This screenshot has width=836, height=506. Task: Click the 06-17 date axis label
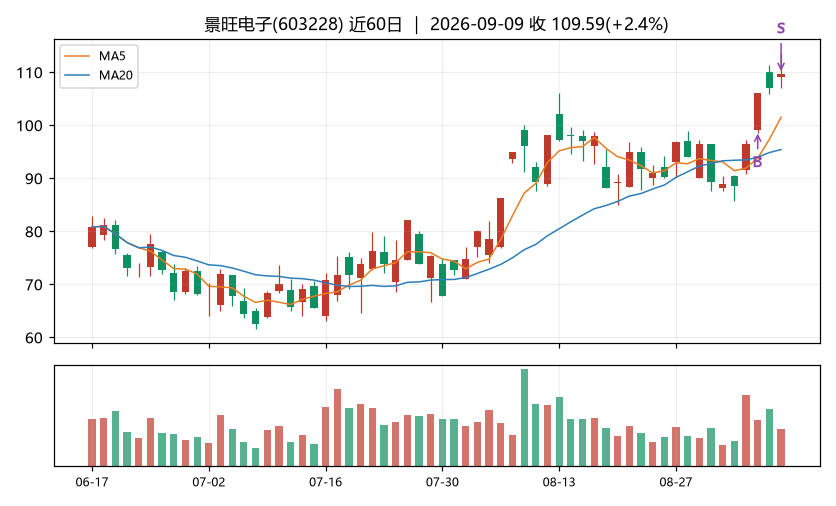pyautogui.click(x=92, y=483)
